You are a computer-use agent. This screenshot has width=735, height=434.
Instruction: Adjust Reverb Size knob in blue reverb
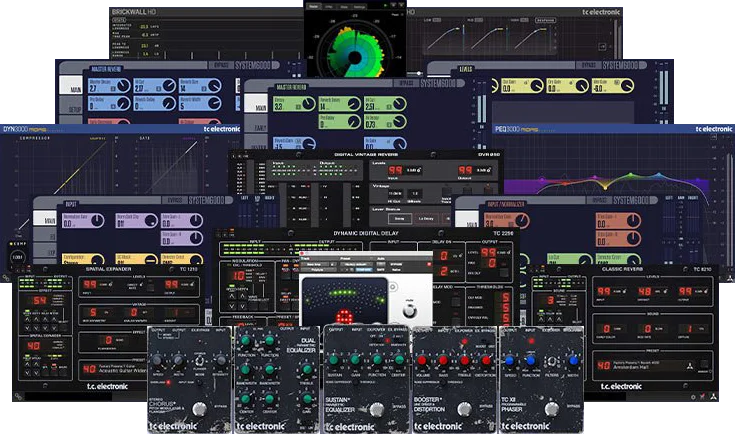tap(214, 86)
